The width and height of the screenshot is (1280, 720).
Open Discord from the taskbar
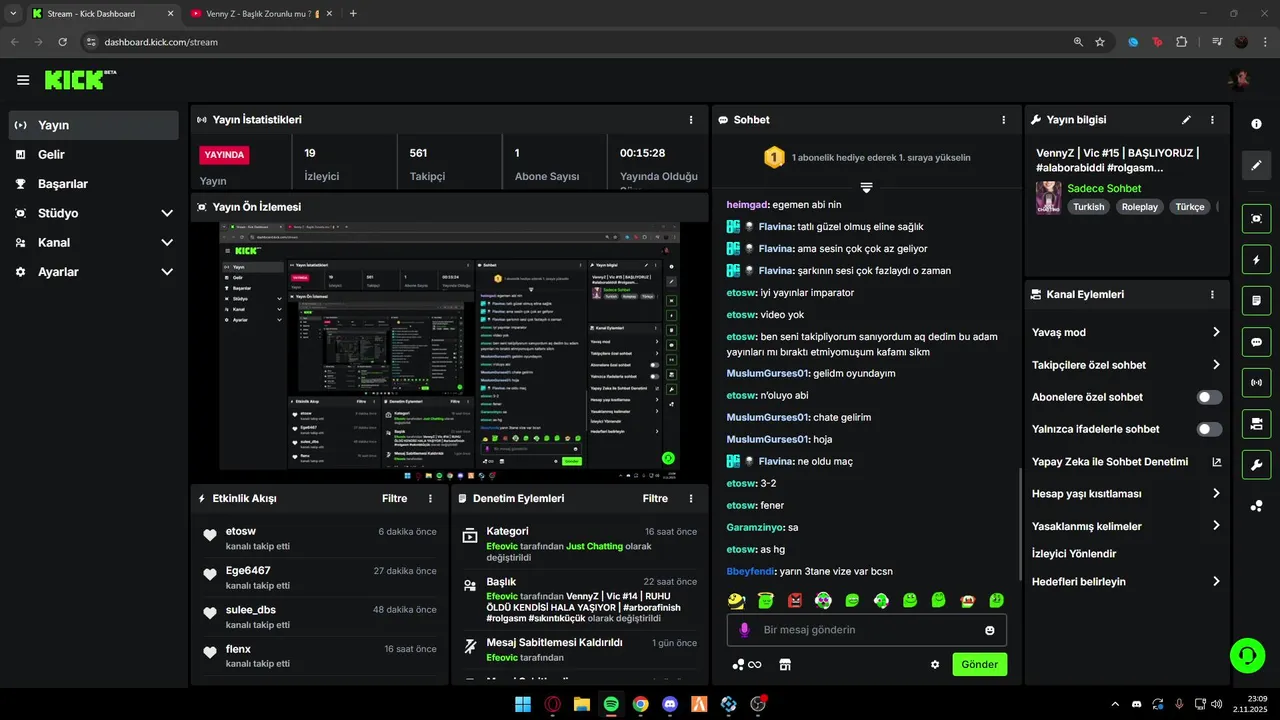point(670,704)
